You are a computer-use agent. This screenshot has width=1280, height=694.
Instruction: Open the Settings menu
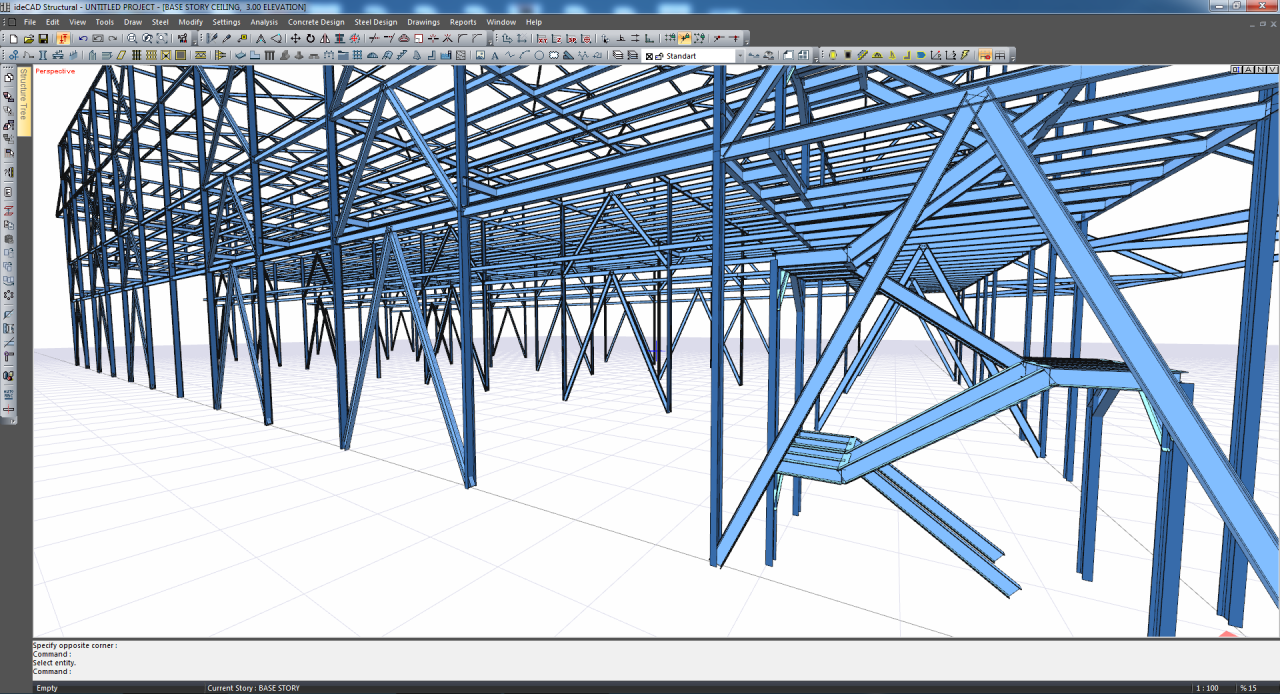point(226,22)
